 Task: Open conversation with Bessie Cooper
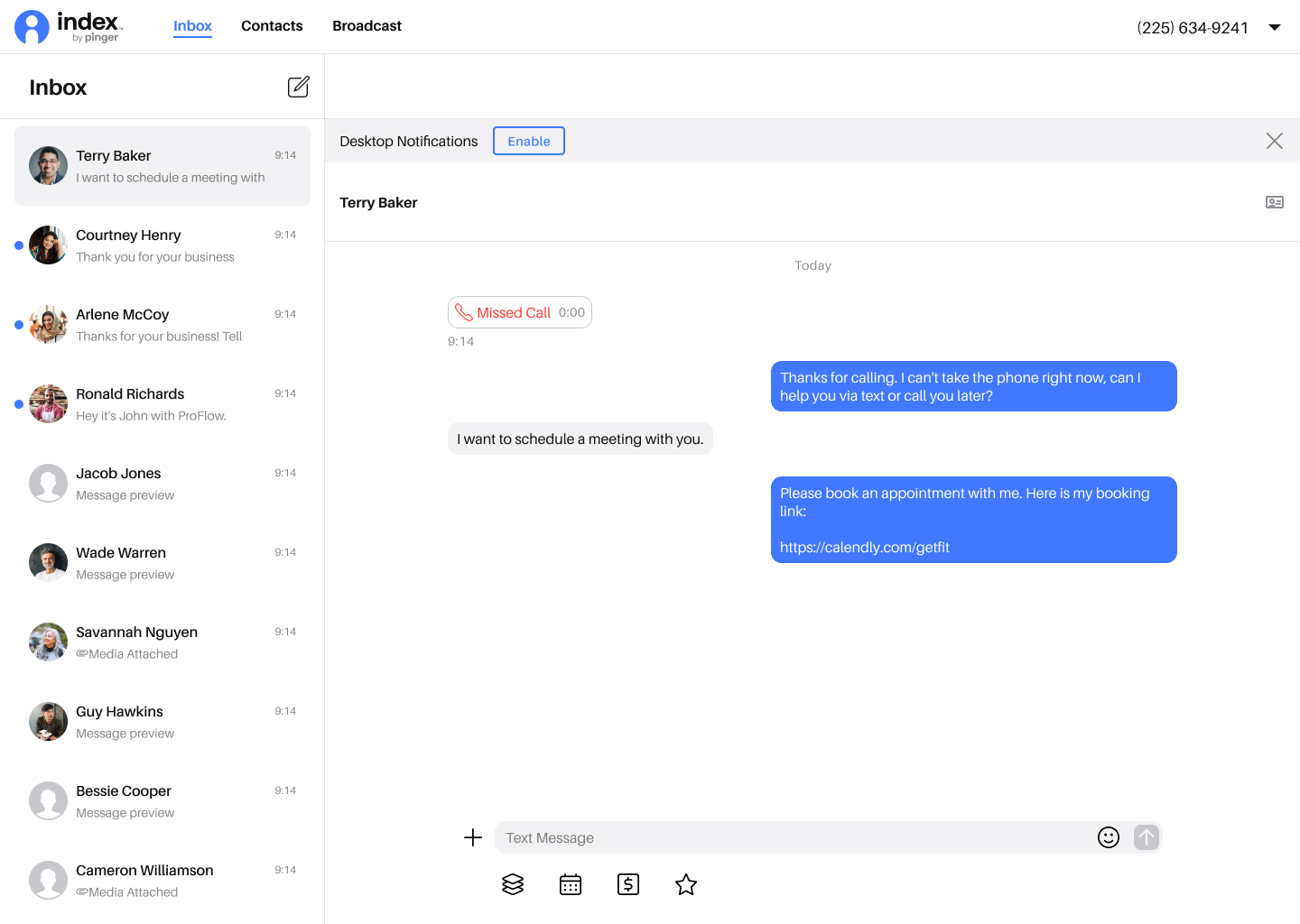pyautogui.click(x=162, y=801)
